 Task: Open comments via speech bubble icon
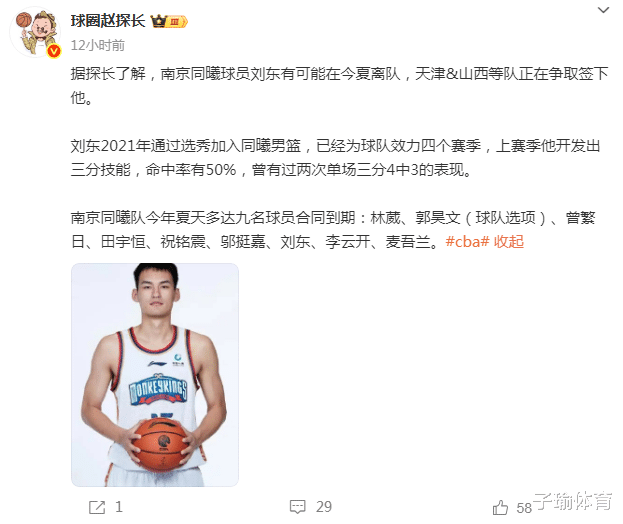pyautogui.click(x=298, y=507)
